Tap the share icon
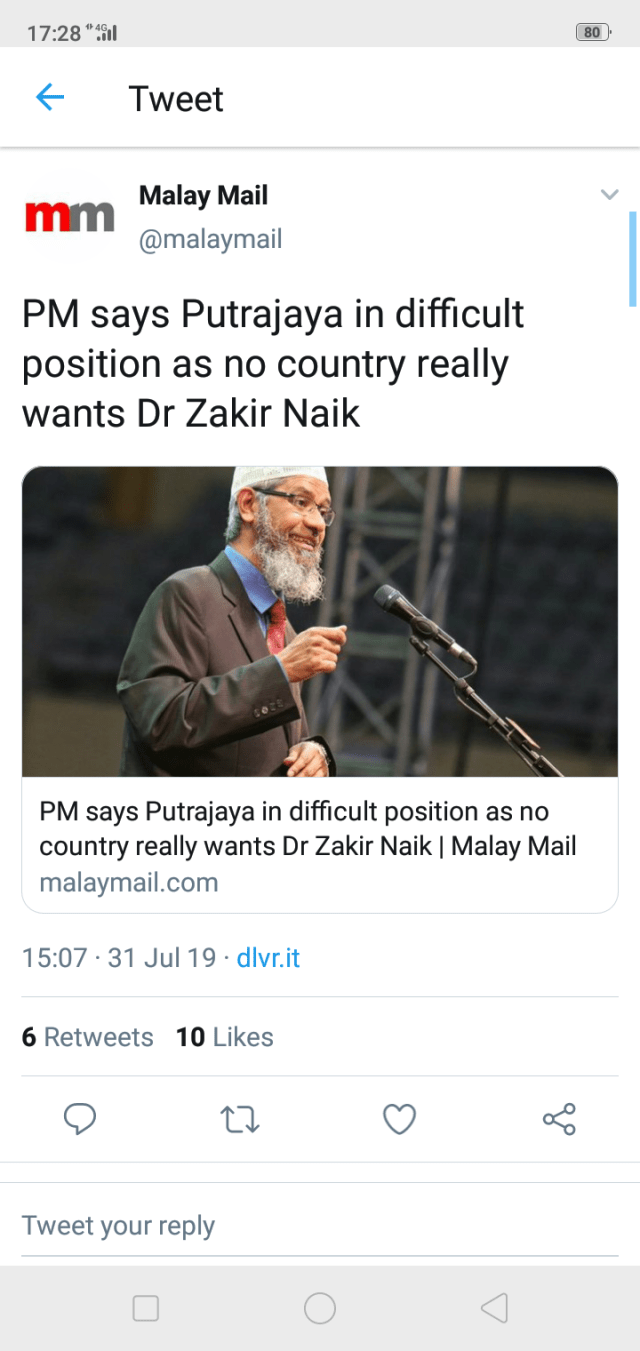Viewport: 640px width, 1351px height. click(x=559, y=1119)
